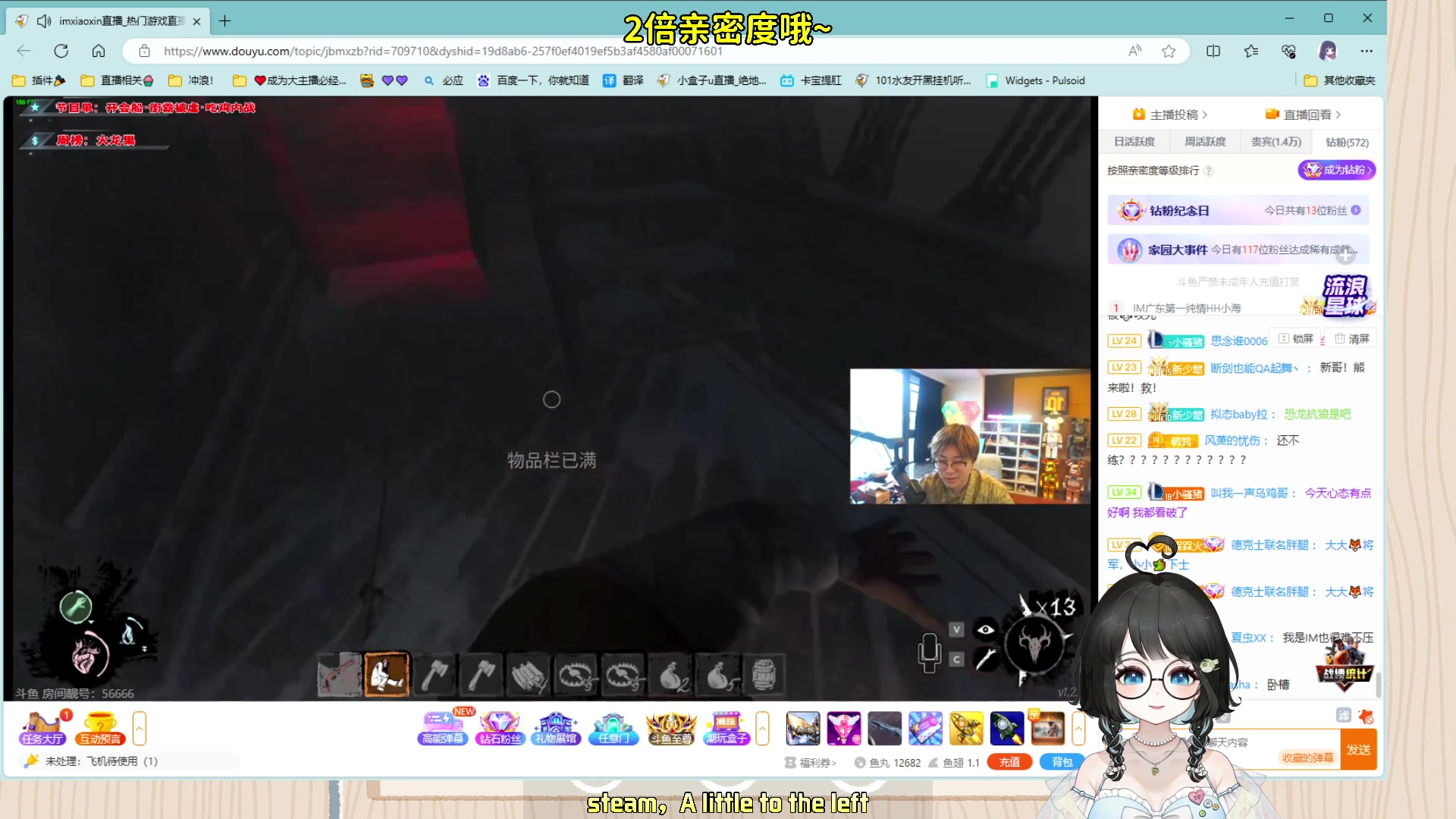This screenshot has height=819, width=1456.
Task: Click the 清屏 clear chat button
Action: 1352,339
